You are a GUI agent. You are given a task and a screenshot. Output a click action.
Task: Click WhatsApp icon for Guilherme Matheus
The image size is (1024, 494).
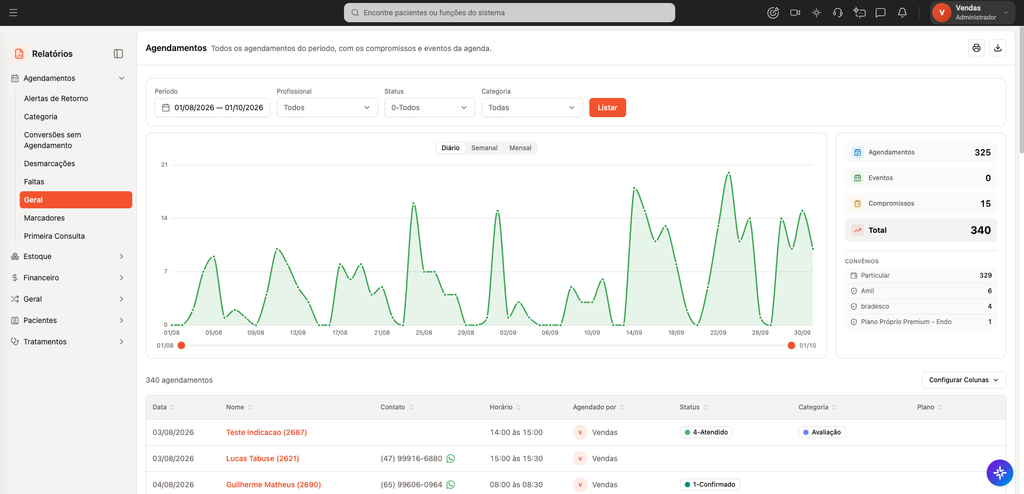click(x=451, y=485)
